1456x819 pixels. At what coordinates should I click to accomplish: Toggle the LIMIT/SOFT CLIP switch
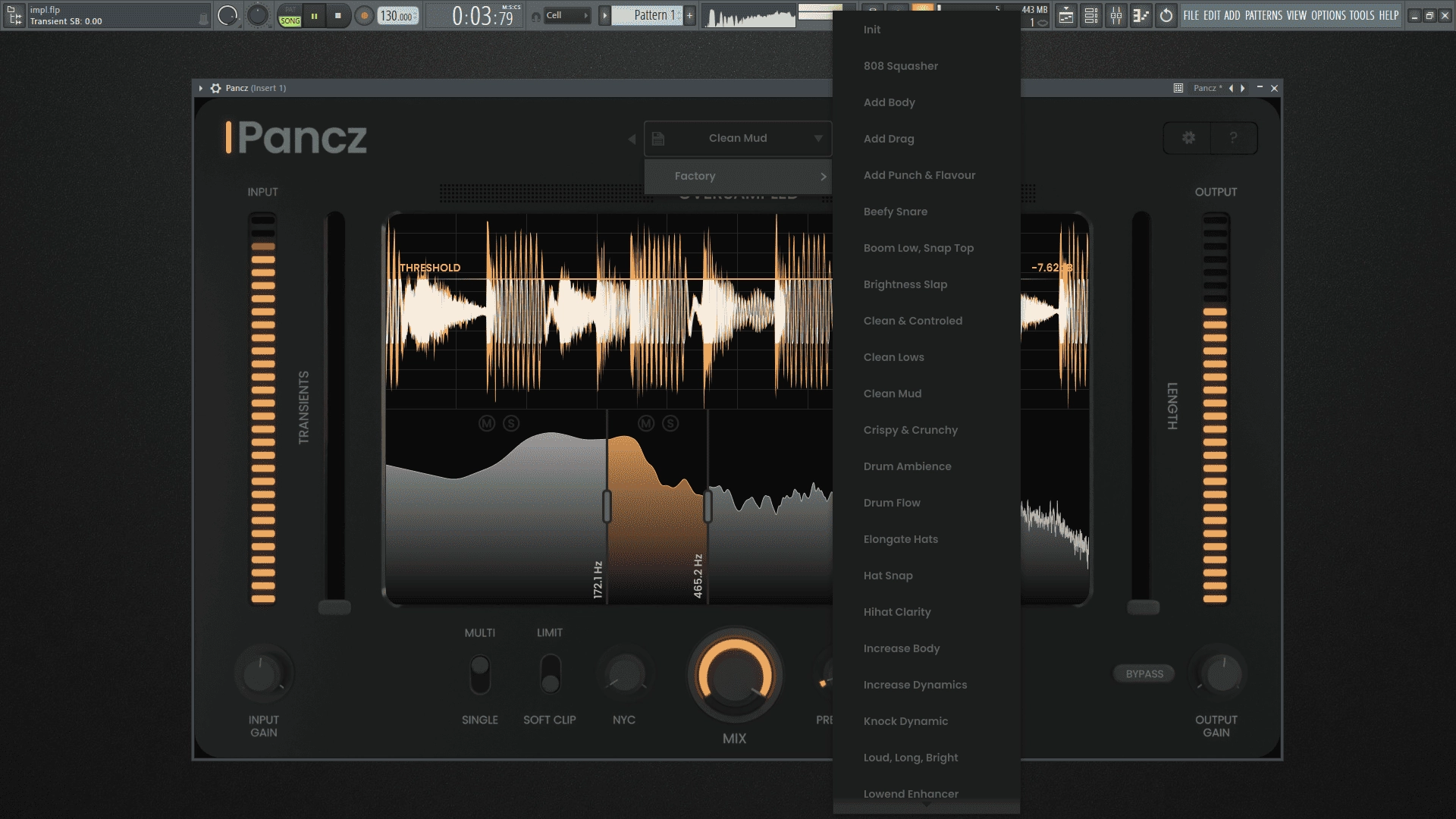point(551,674)
